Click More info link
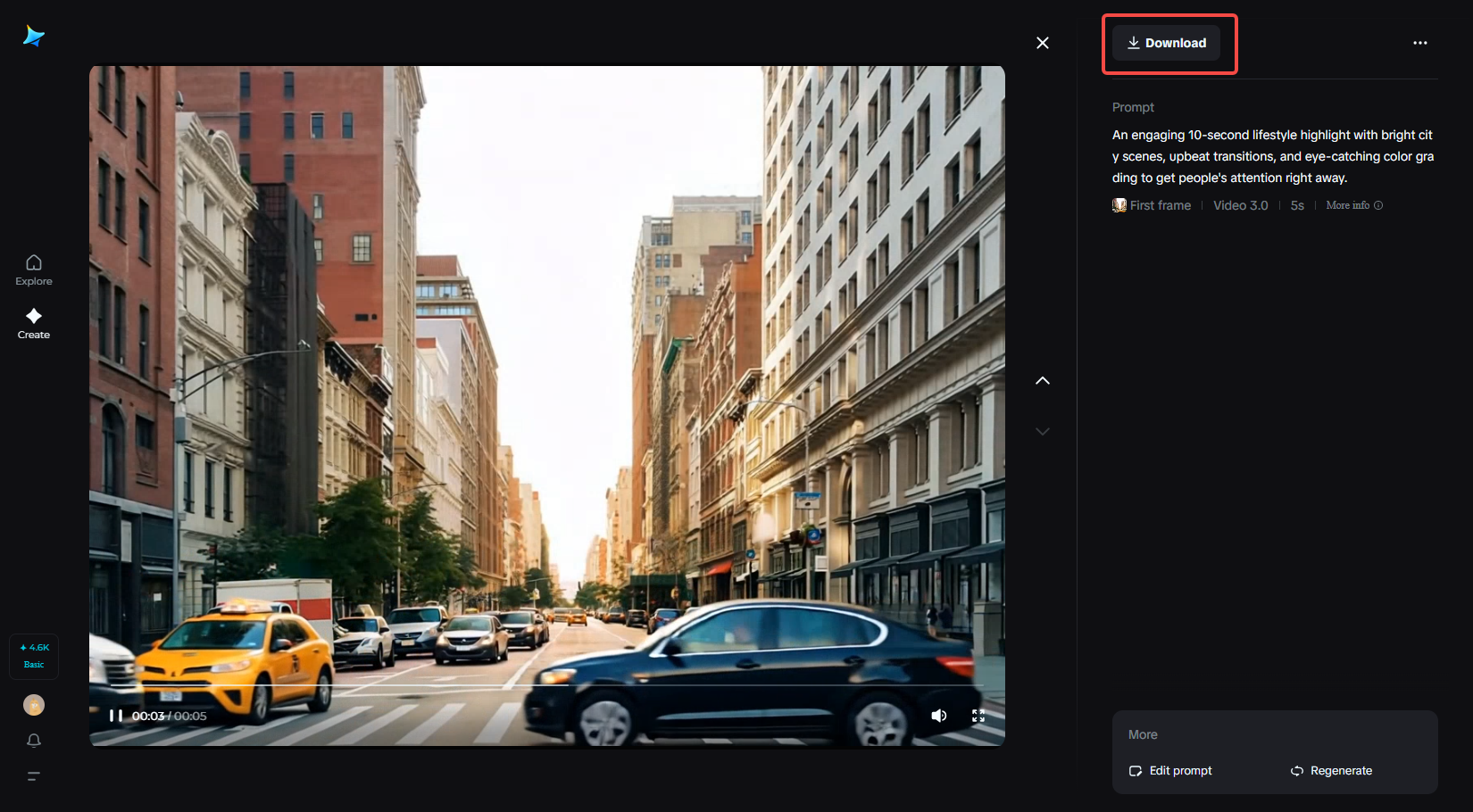Screen dimensions: 1473x812 [1354, 205]
